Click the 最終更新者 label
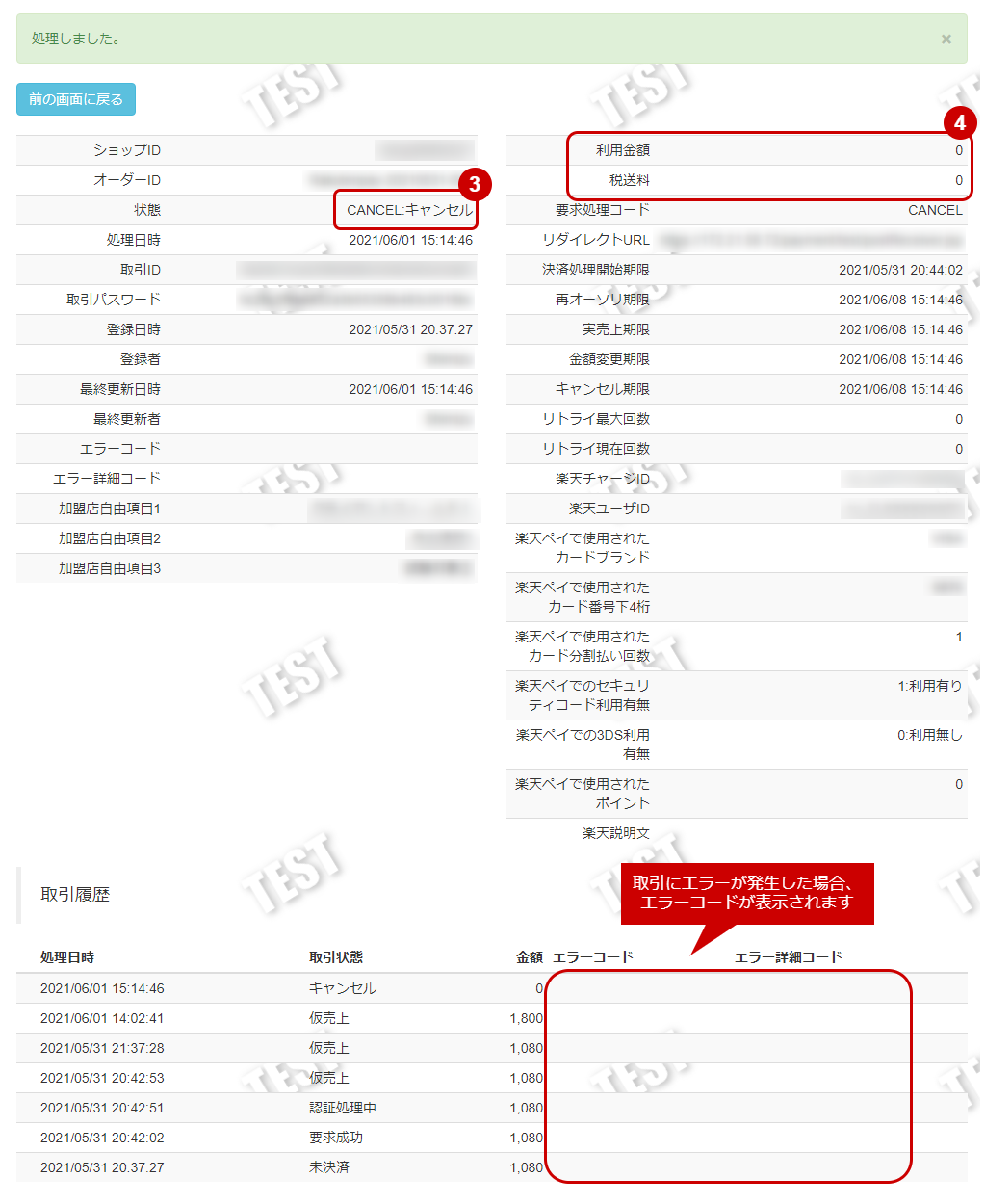 coord(127,419)
